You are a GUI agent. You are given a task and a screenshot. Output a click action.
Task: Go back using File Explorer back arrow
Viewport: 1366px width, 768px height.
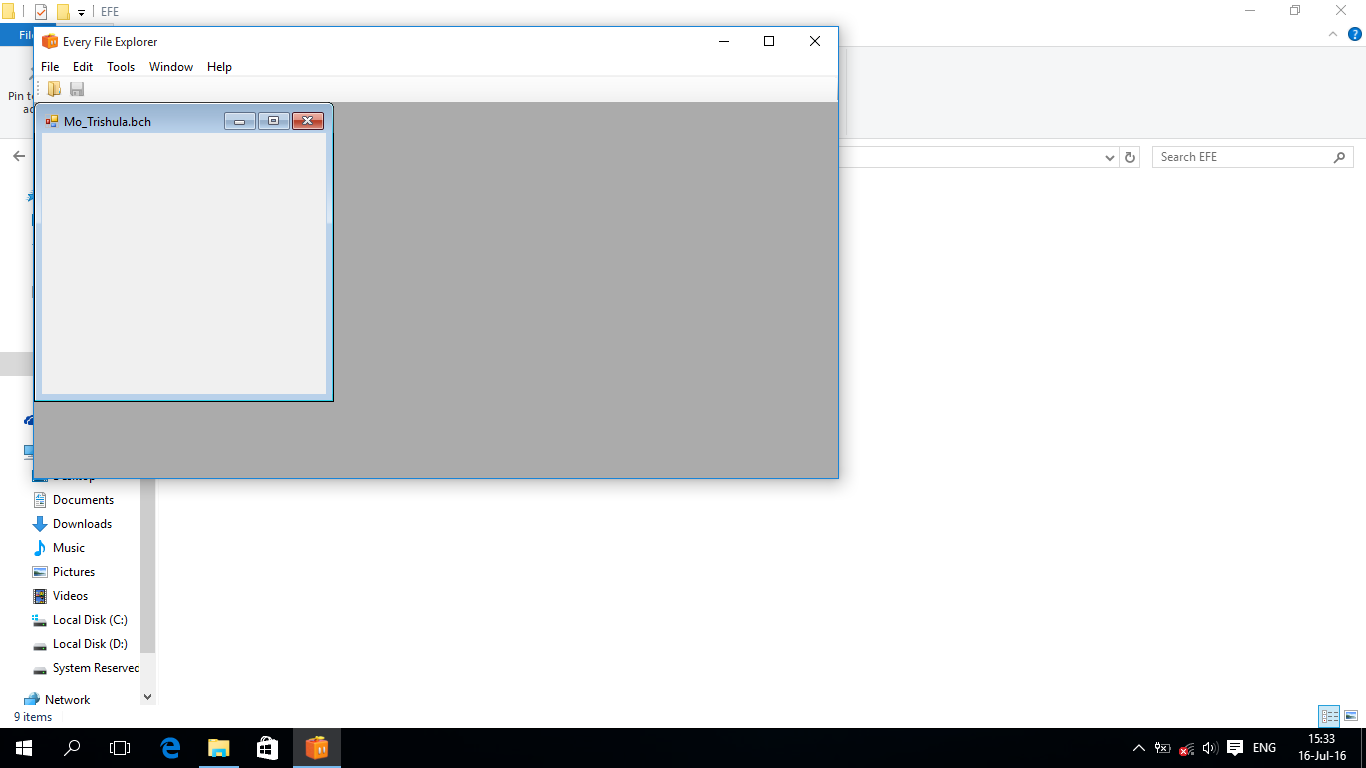(18, 156)
